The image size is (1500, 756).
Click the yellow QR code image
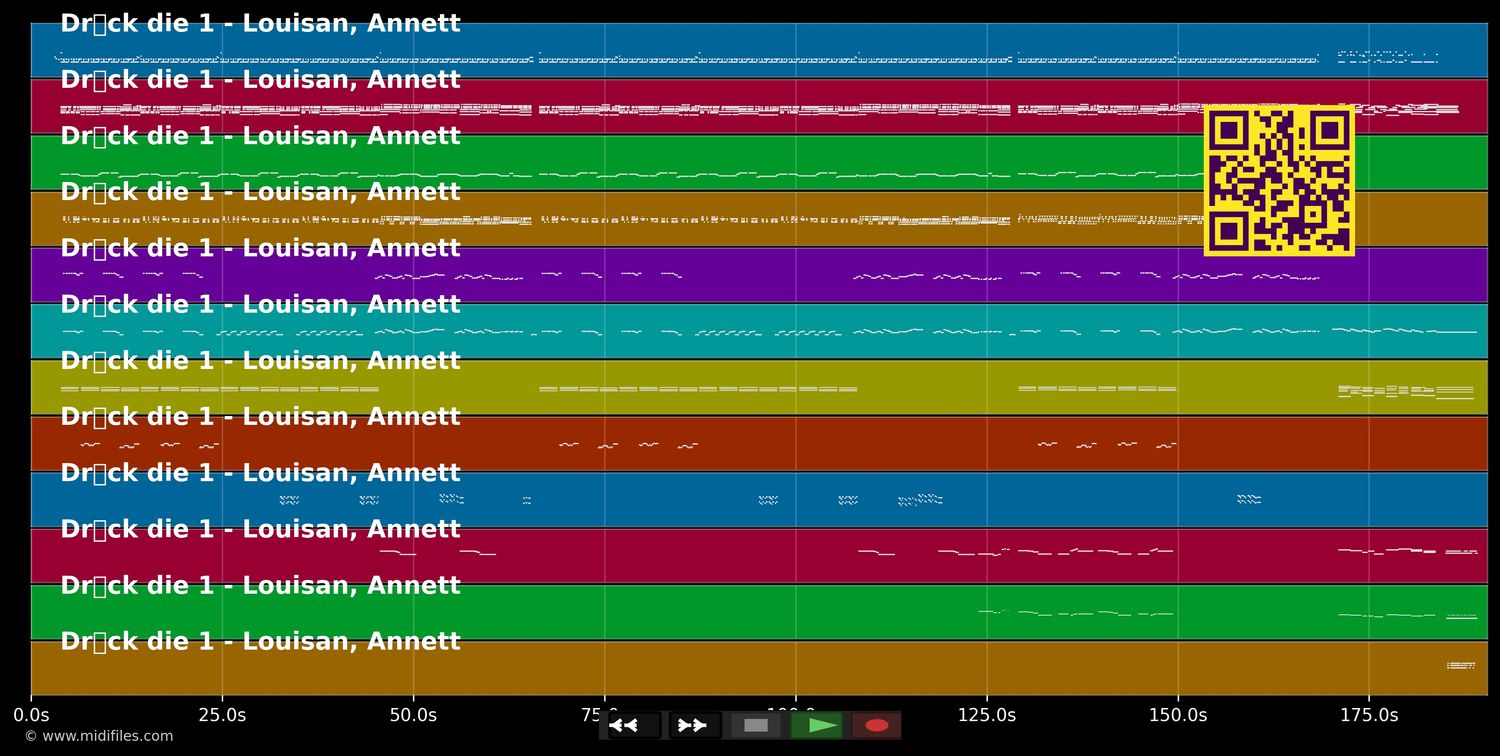coord(1279,180)
